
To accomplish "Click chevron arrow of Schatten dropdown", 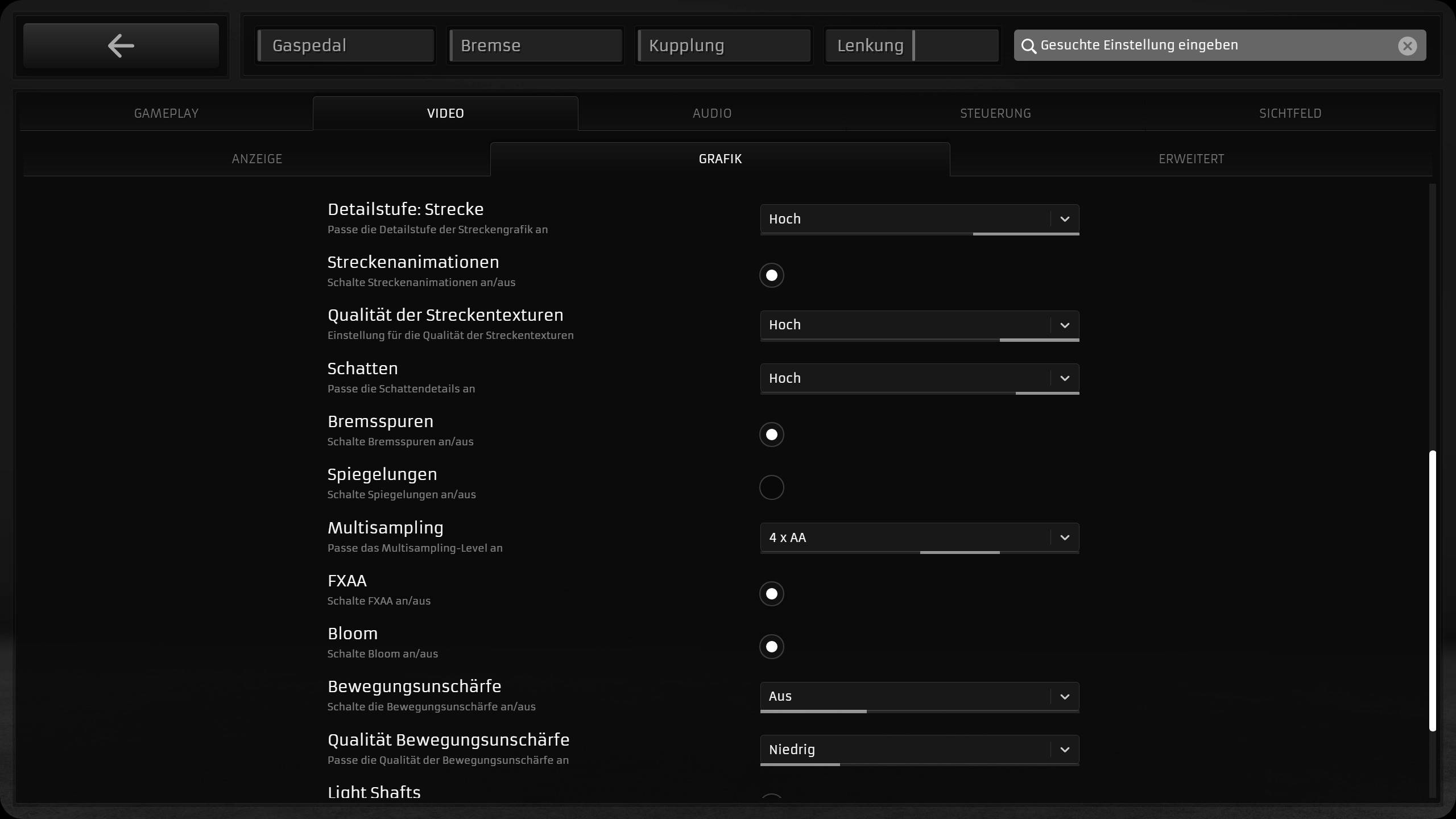I will click(x=1065, y=378).
